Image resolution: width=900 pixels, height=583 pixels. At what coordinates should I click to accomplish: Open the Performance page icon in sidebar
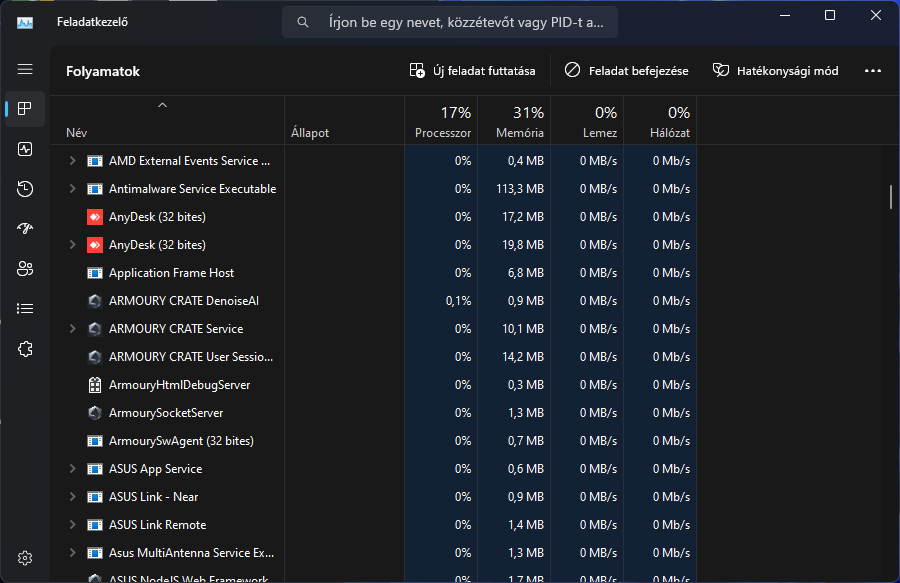pos(25,149)
